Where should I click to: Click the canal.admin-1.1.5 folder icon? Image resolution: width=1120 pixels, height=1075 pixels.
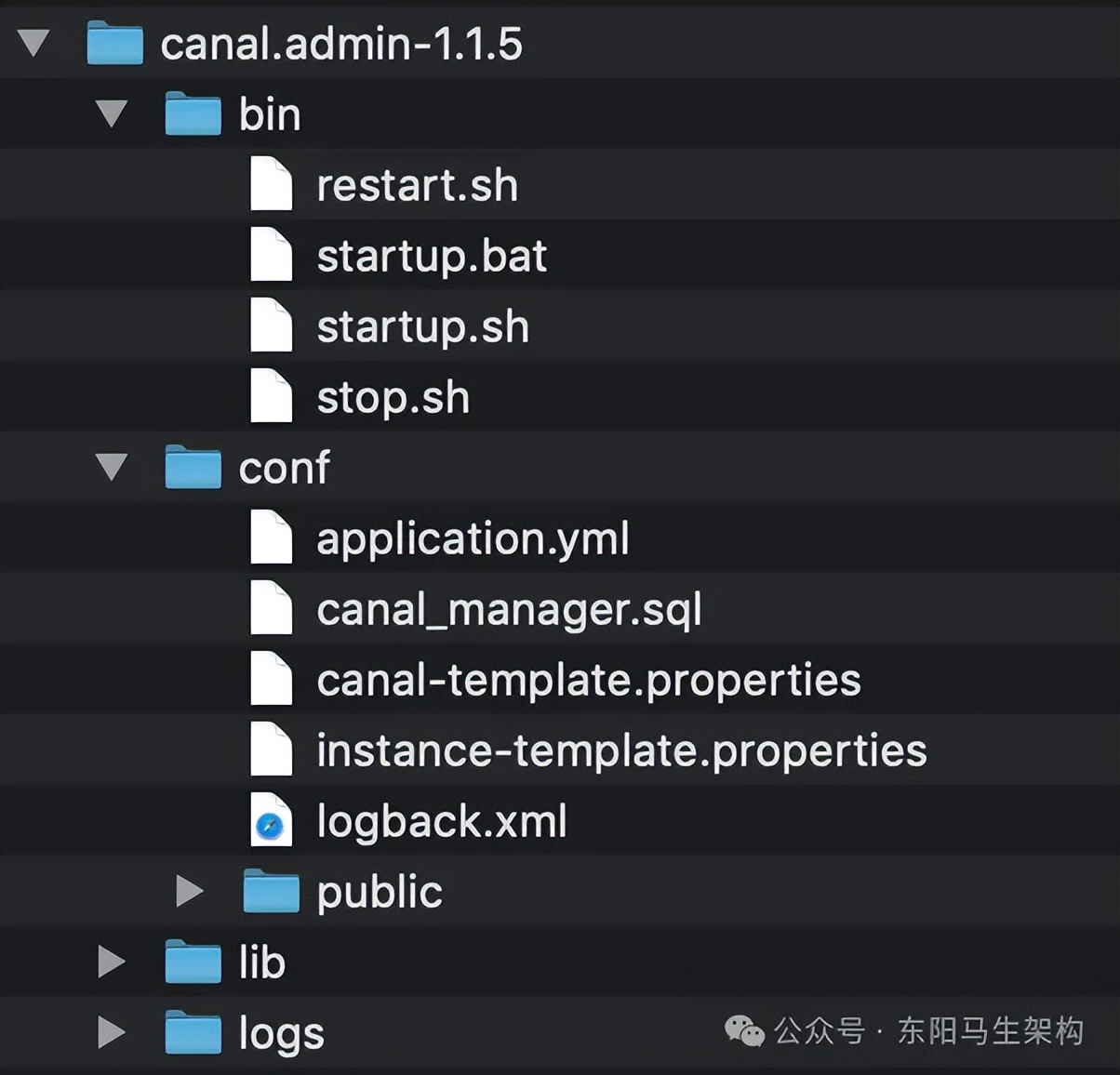114,44
